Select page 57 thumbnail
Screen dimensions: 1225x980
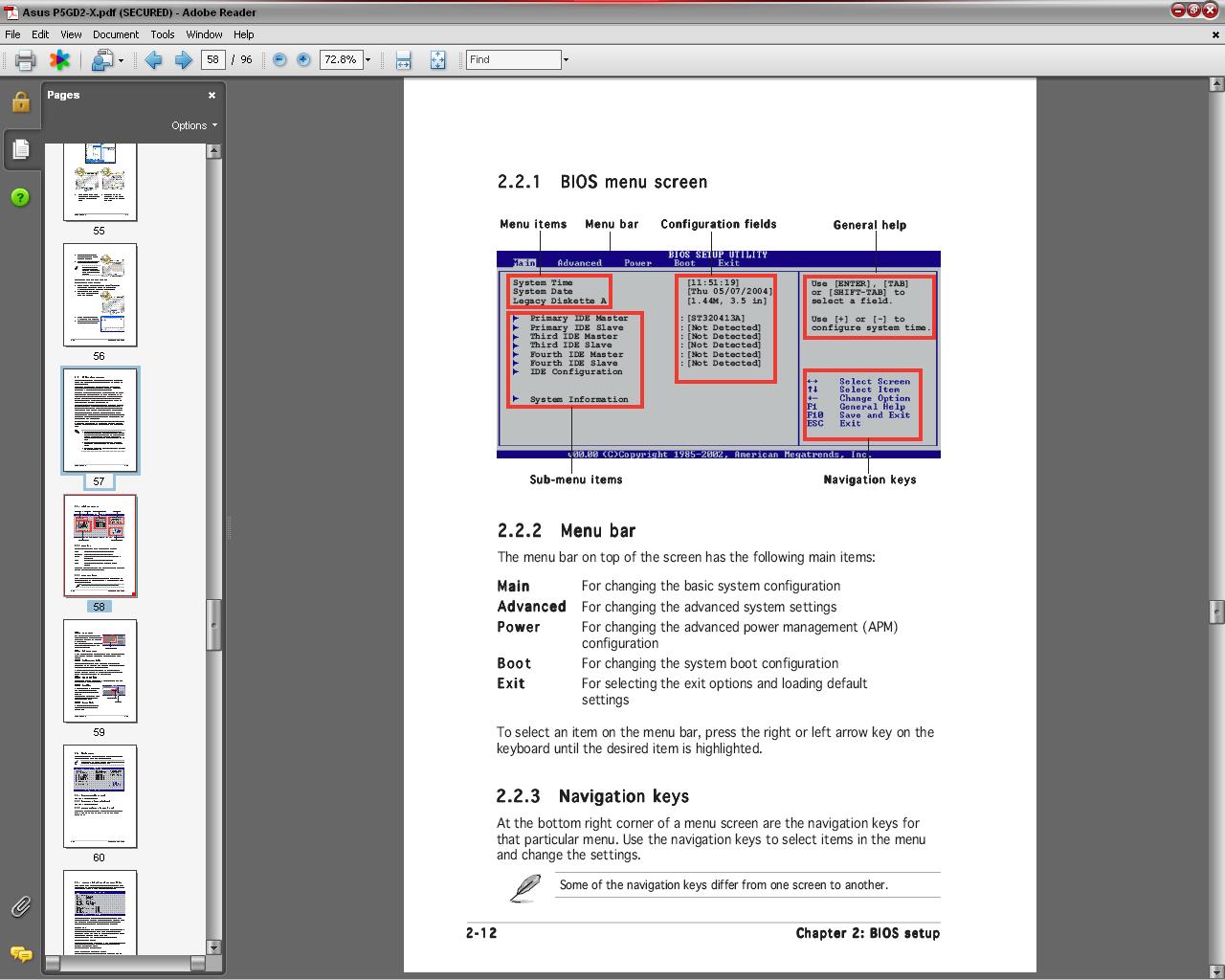(100, 420)
